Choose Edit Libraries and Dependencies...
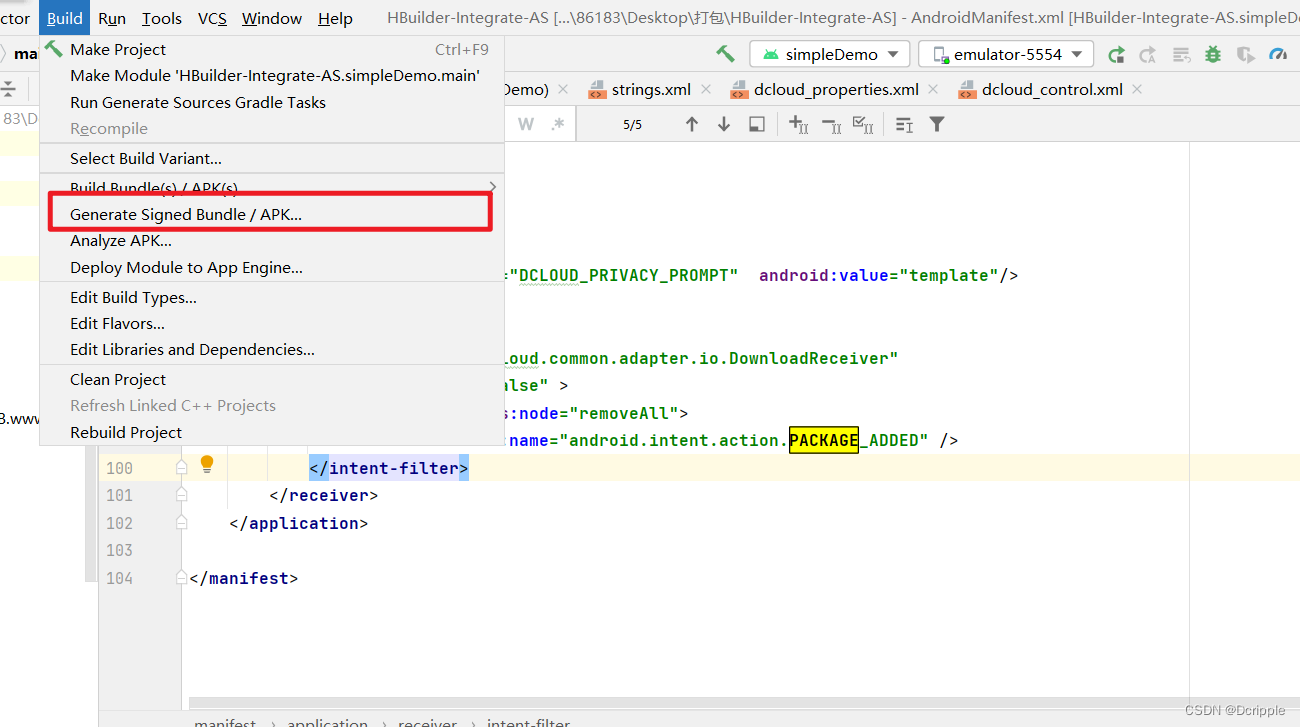1300x727 pixels. [x=271, y=349]
